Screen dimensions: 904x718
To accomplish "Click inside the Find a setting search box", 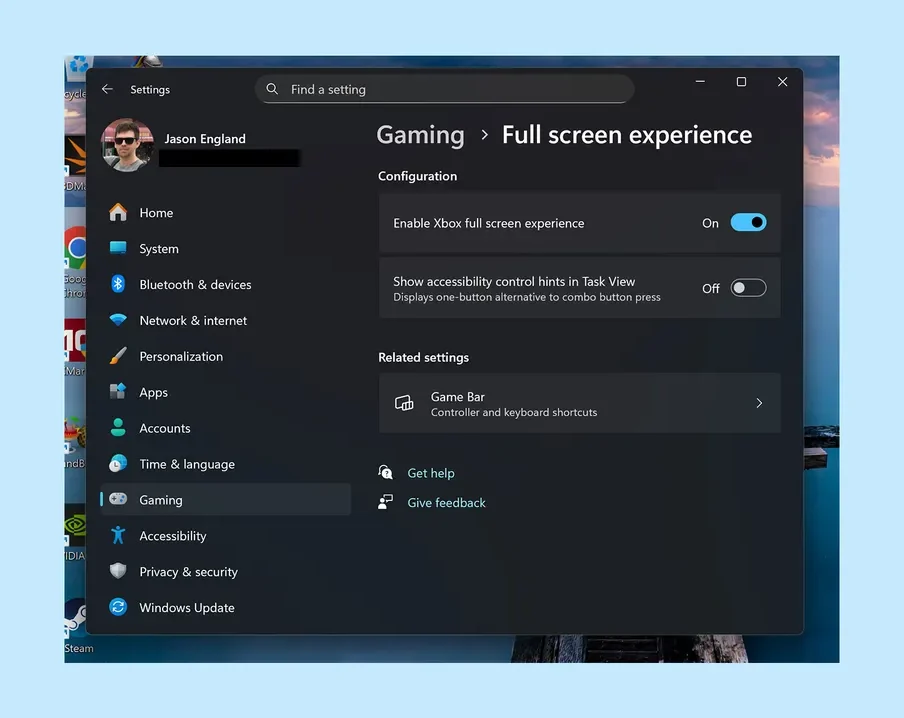I will [x=444, y=88].
